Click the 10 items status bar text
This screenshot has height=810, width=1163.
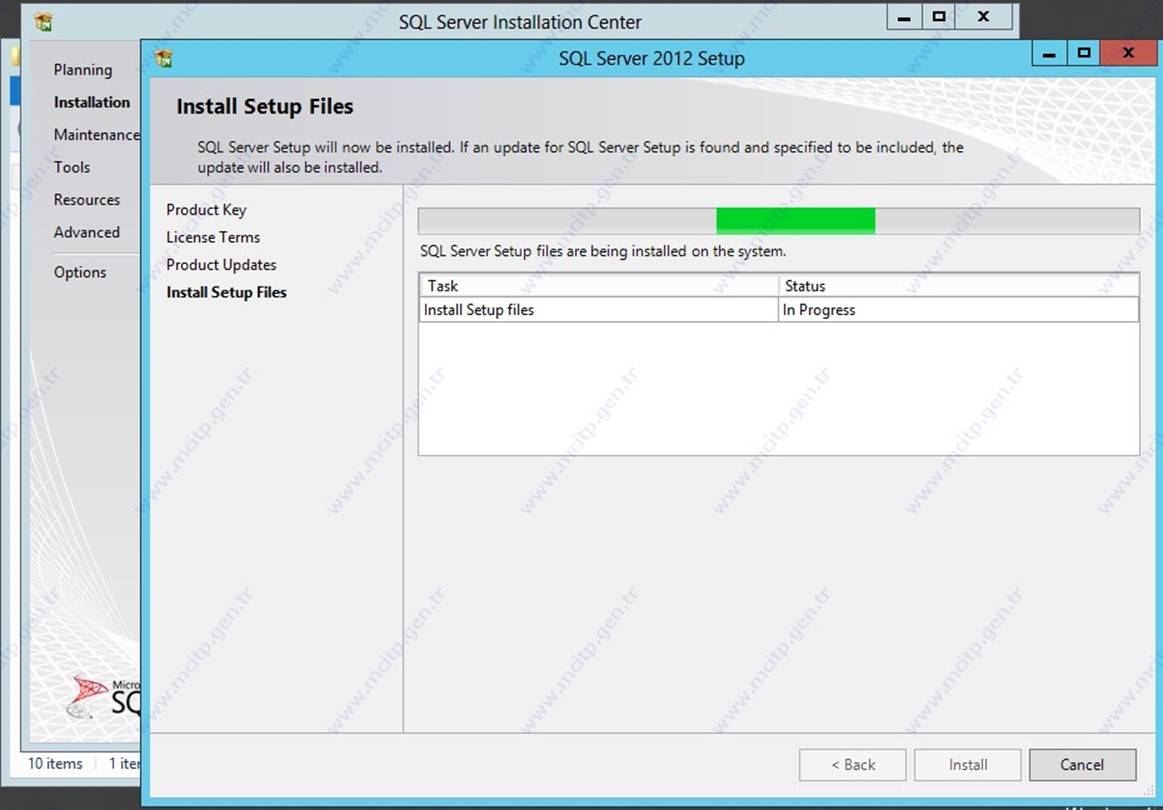[x=56, y=763]
